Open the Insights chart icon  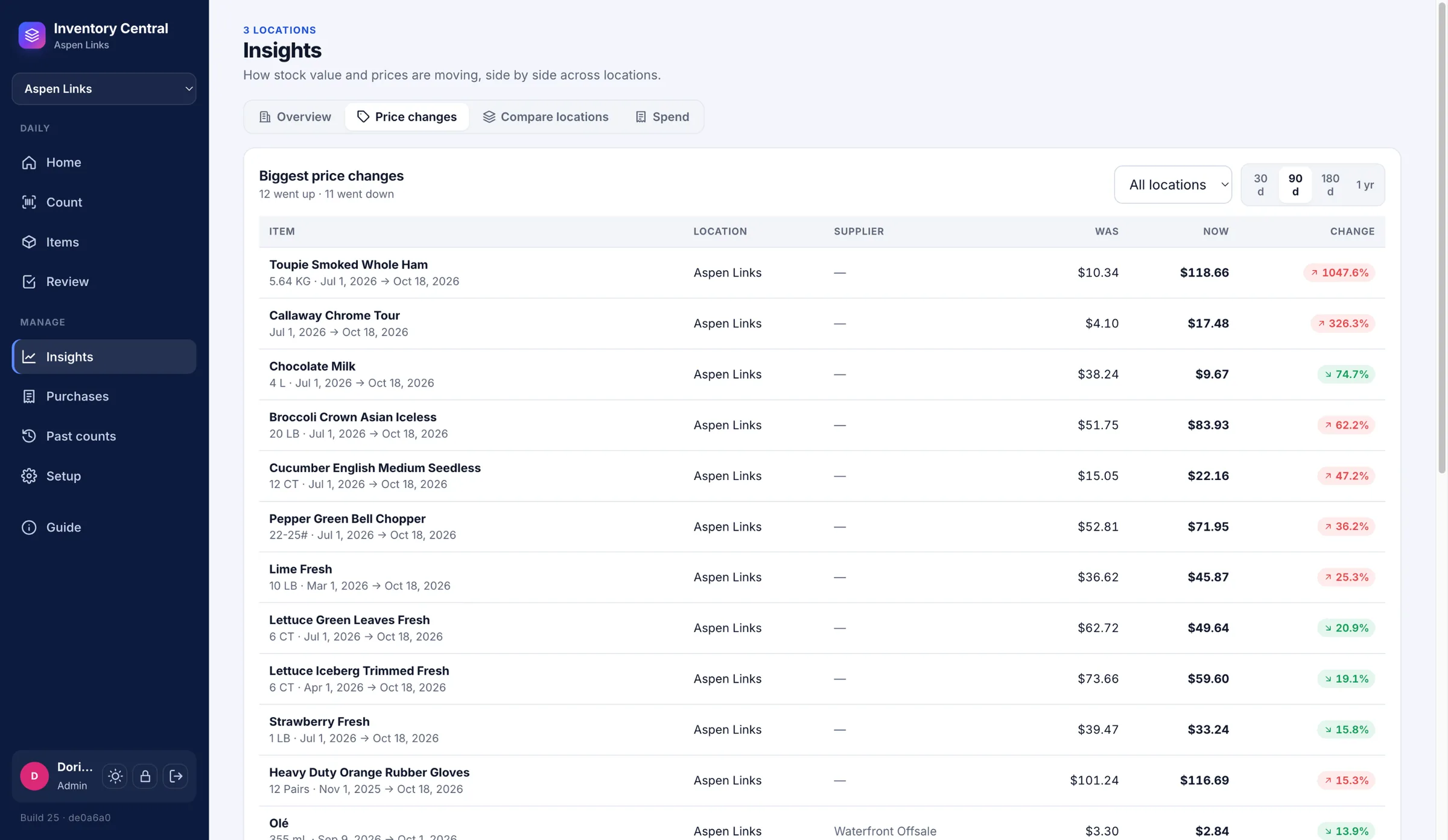point(29,356)
